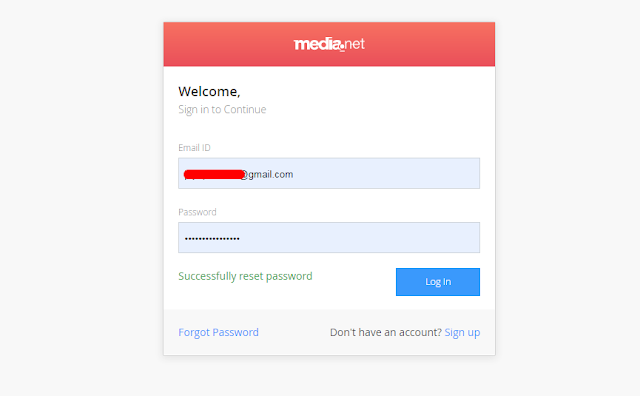Click the '.net' part of the logo
This screenshot has width=640, height=396.
point(355,44)
